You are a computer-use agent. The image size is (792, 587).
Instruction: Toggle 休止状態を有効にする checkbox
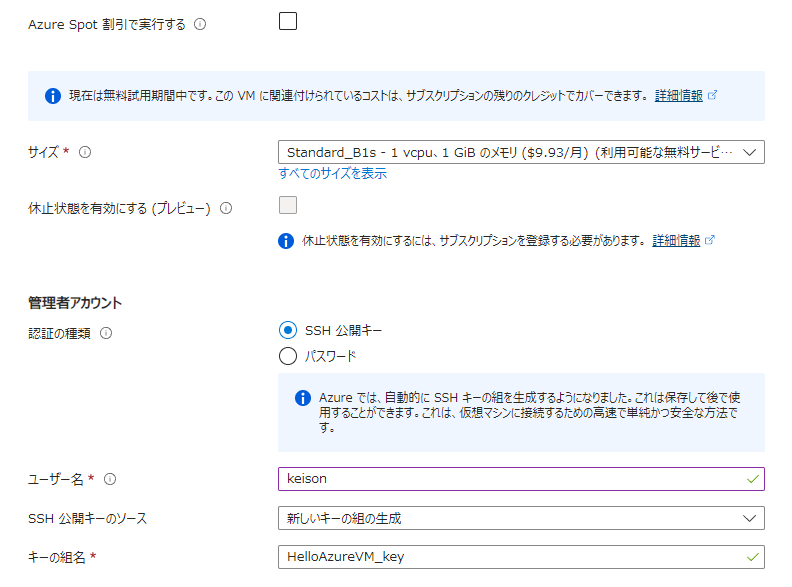(288, 206)
